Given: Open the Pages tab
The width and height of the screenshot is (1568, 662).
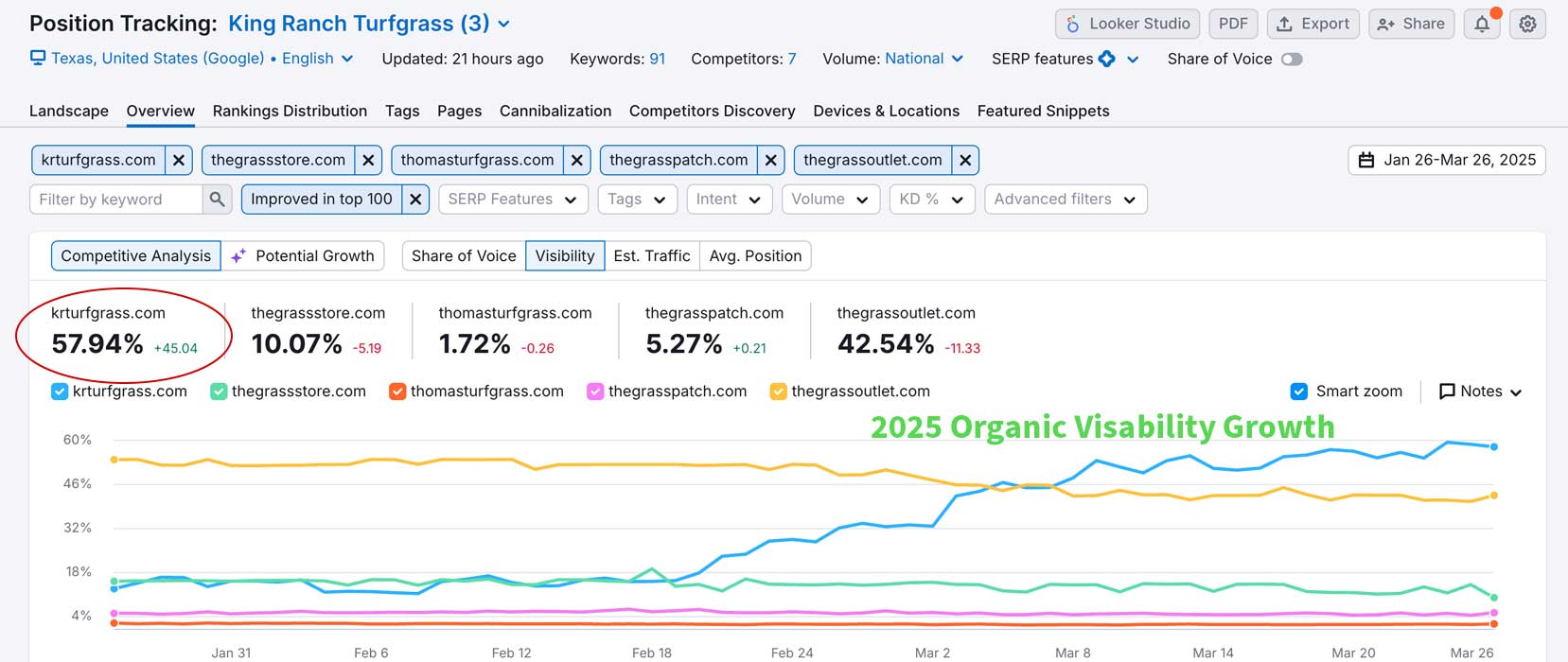Looking at the screenshot, I should click(459, 111).
